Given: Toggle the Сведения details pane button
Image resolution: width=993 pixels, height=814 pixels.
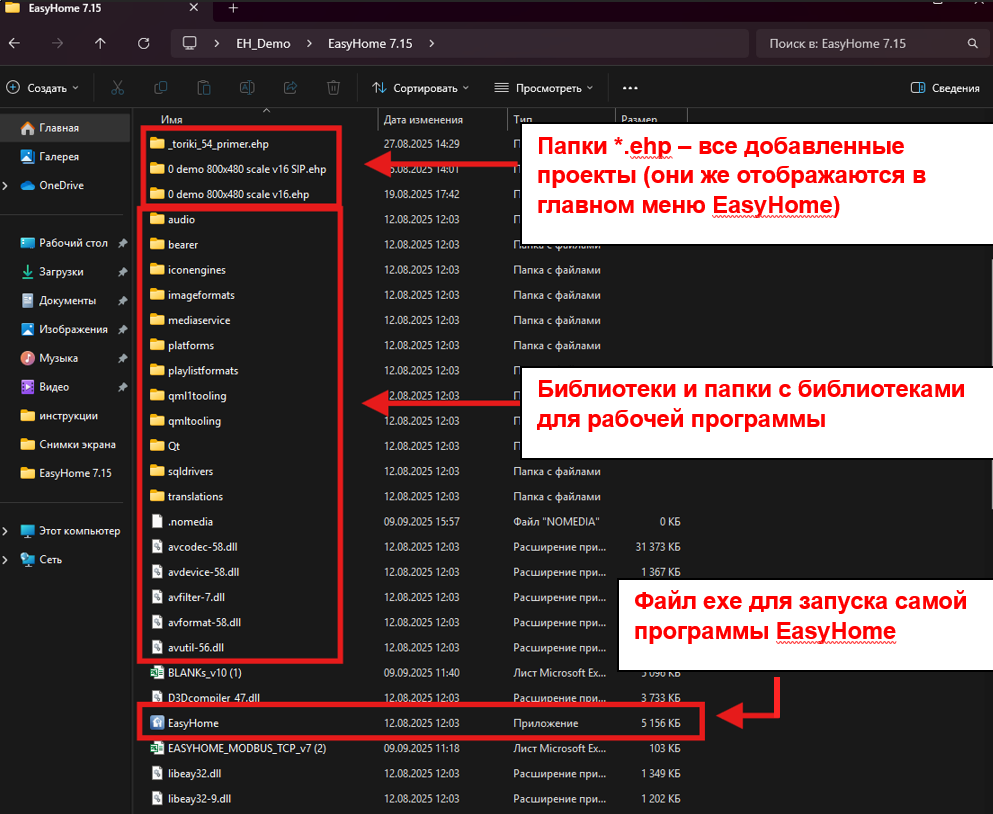Looking at the screenshot, I should 945,88.
